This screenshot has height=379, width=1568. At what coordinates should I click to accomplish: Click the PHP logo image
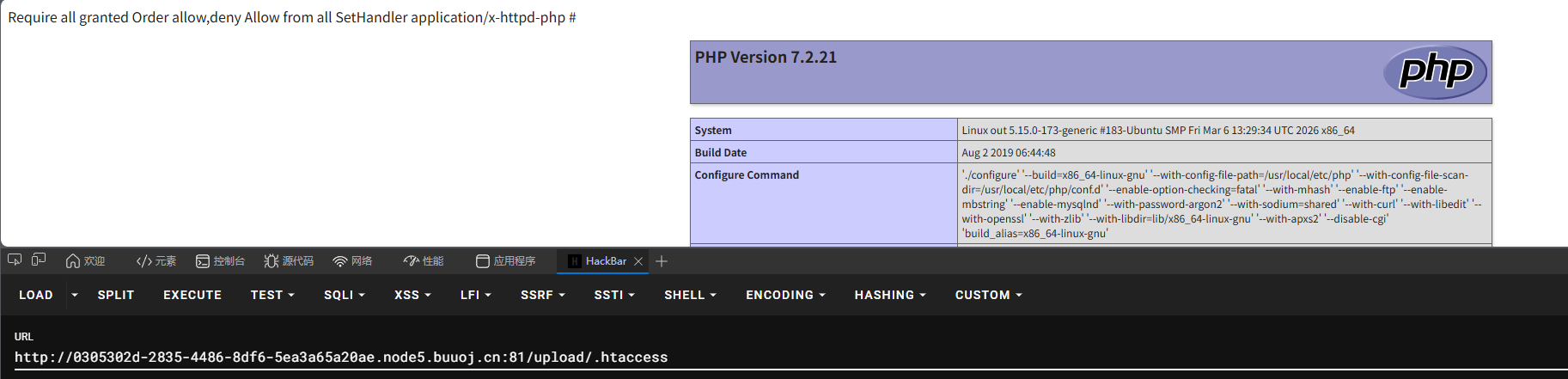[x=1435, y=72]
